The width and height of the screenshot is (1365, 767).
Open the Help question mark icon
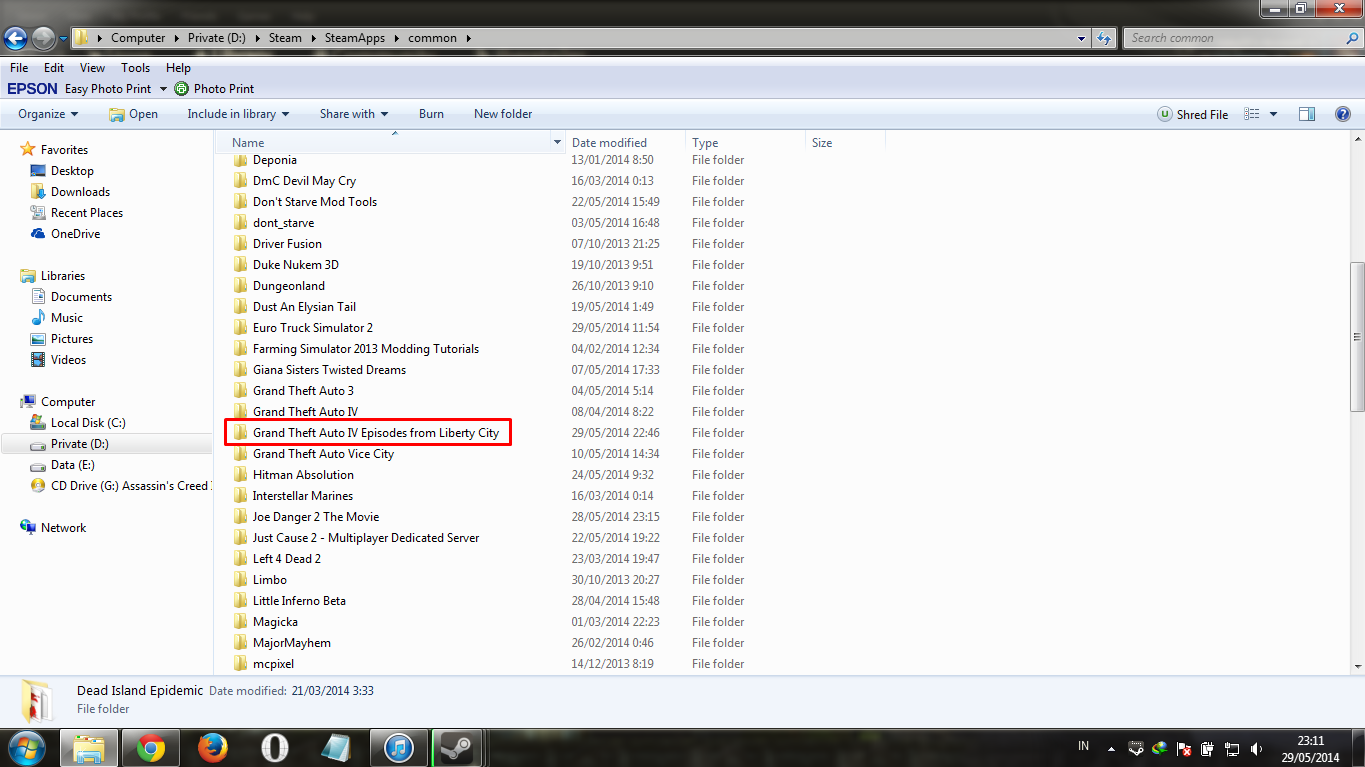(x=1343, y=114)
